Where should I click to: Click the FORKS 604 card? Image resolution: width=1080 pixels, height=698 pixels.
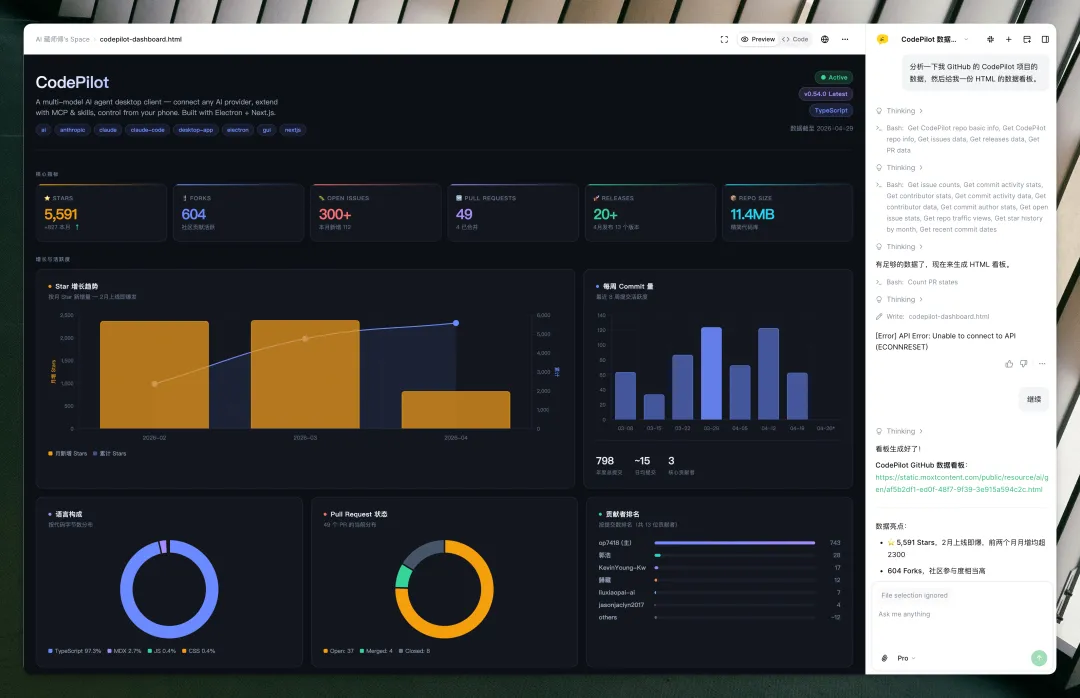tap(238, 213)
